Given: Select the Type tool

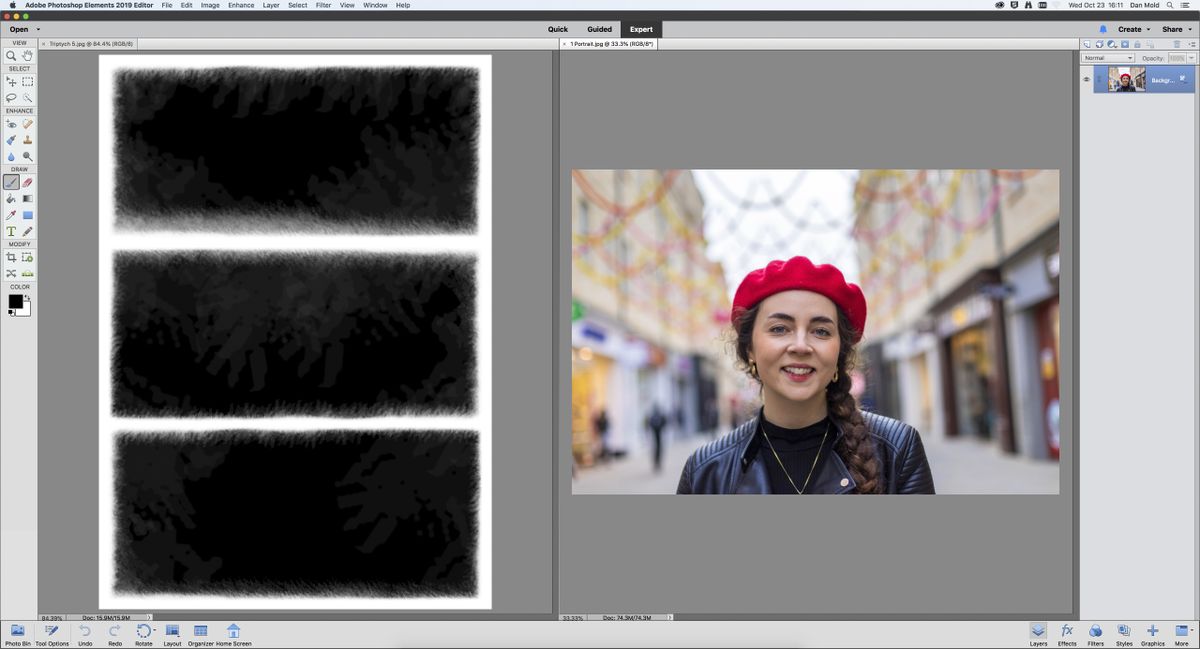Looking at the screenshot, I should [12, 231].
